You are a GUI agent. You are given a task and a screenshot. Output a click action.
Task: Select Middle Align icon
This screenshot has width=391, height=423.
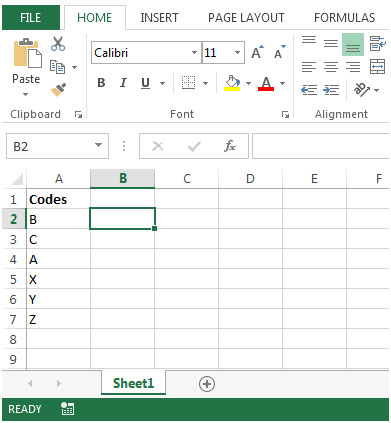tap(331, 43)
